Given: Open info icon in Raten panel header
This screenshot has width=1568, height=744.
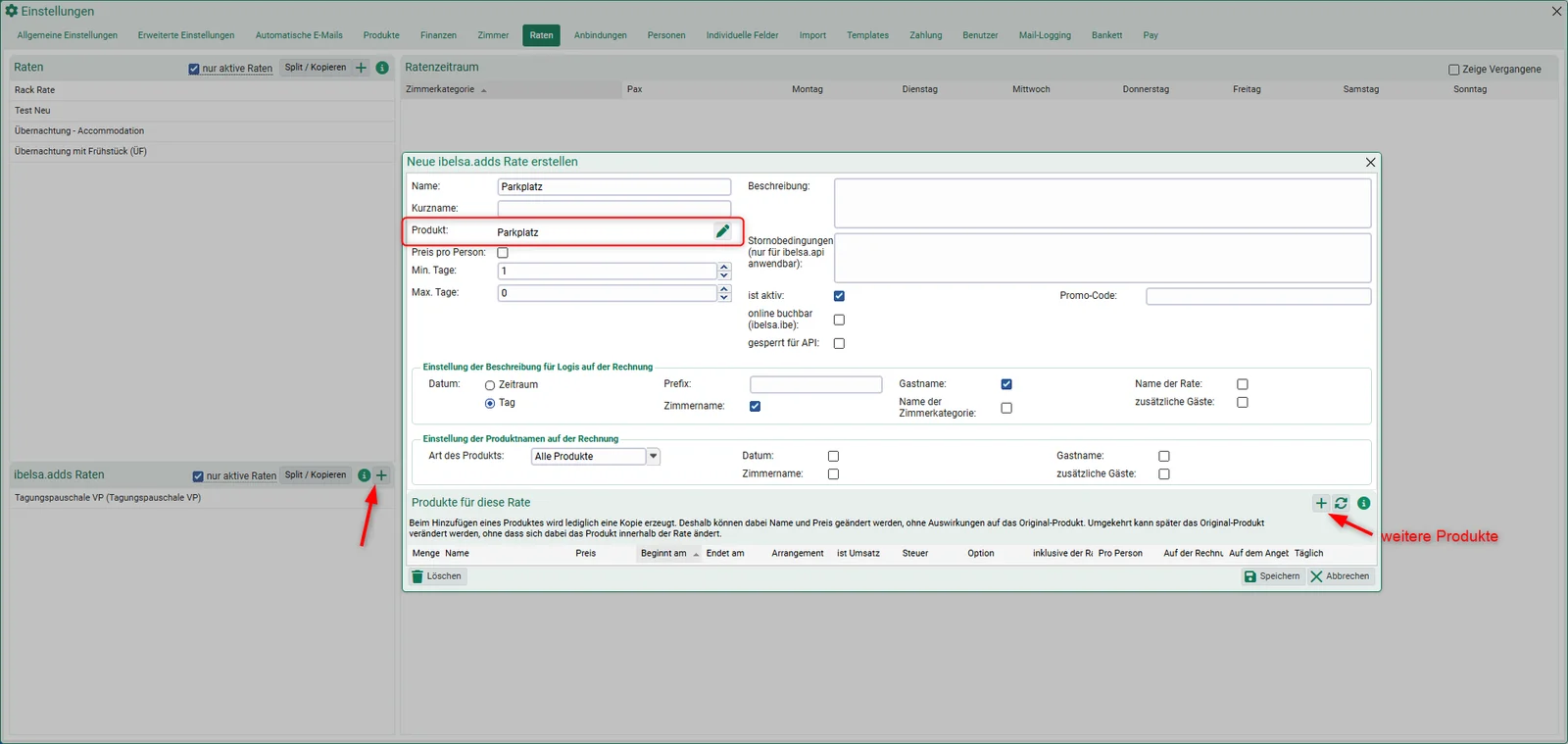Looking at the screenshot, I should [382, 68].
